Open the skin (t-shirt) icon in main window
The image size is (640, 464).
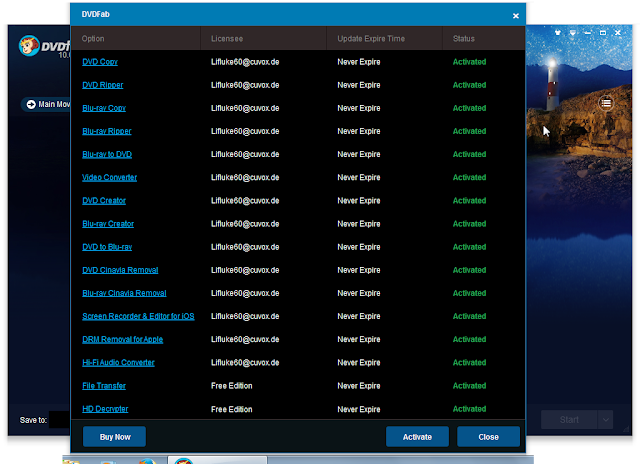[x=558, y=33]
